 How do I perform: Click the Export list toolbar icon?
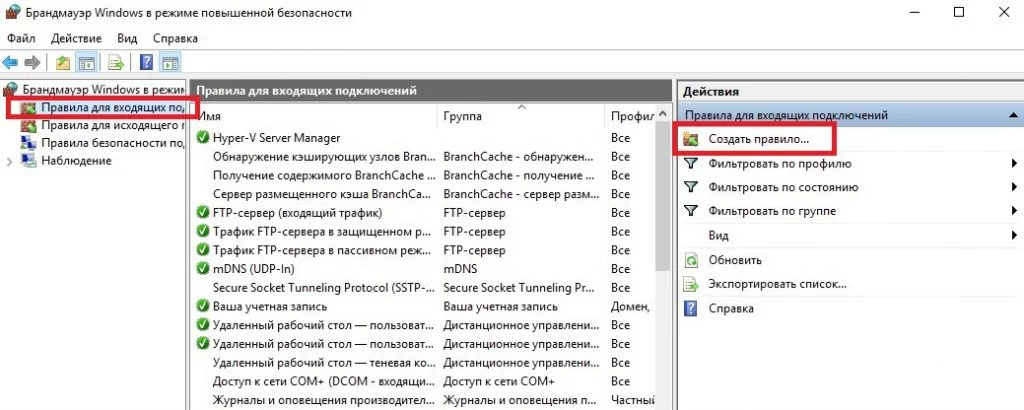pyautogui.click(x=116, y=63)
